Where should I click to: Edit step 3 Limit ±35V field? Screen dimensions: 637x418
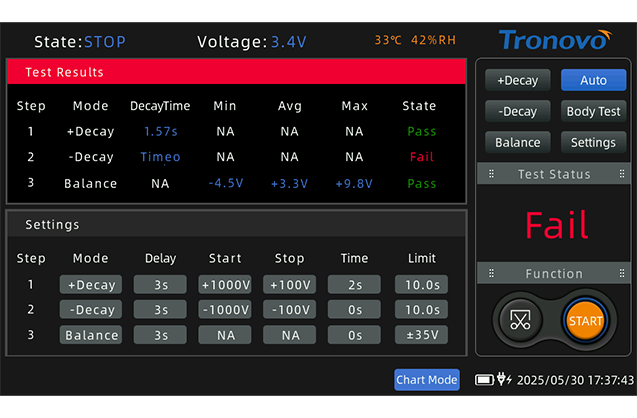421,335
